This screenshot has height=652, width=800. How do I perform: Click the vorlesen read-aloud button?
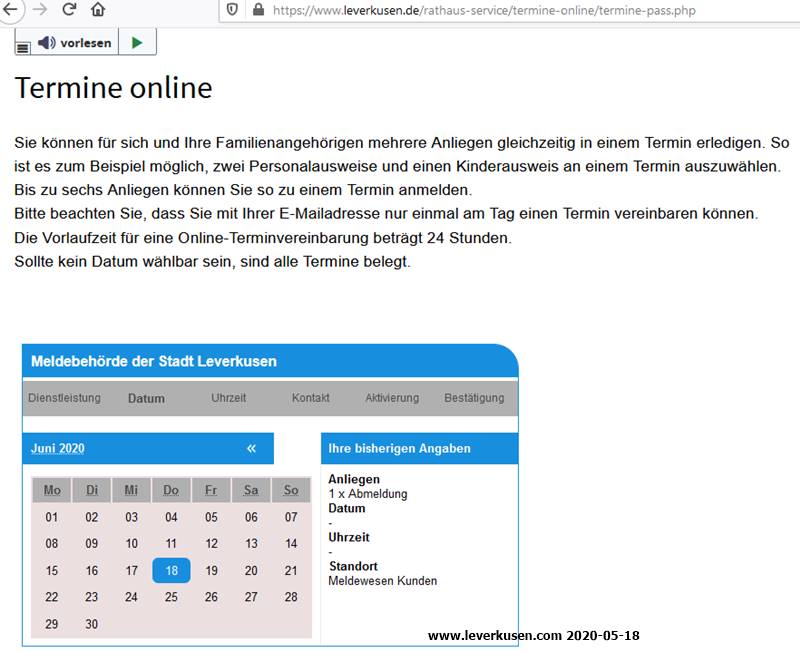click(76, 43)
